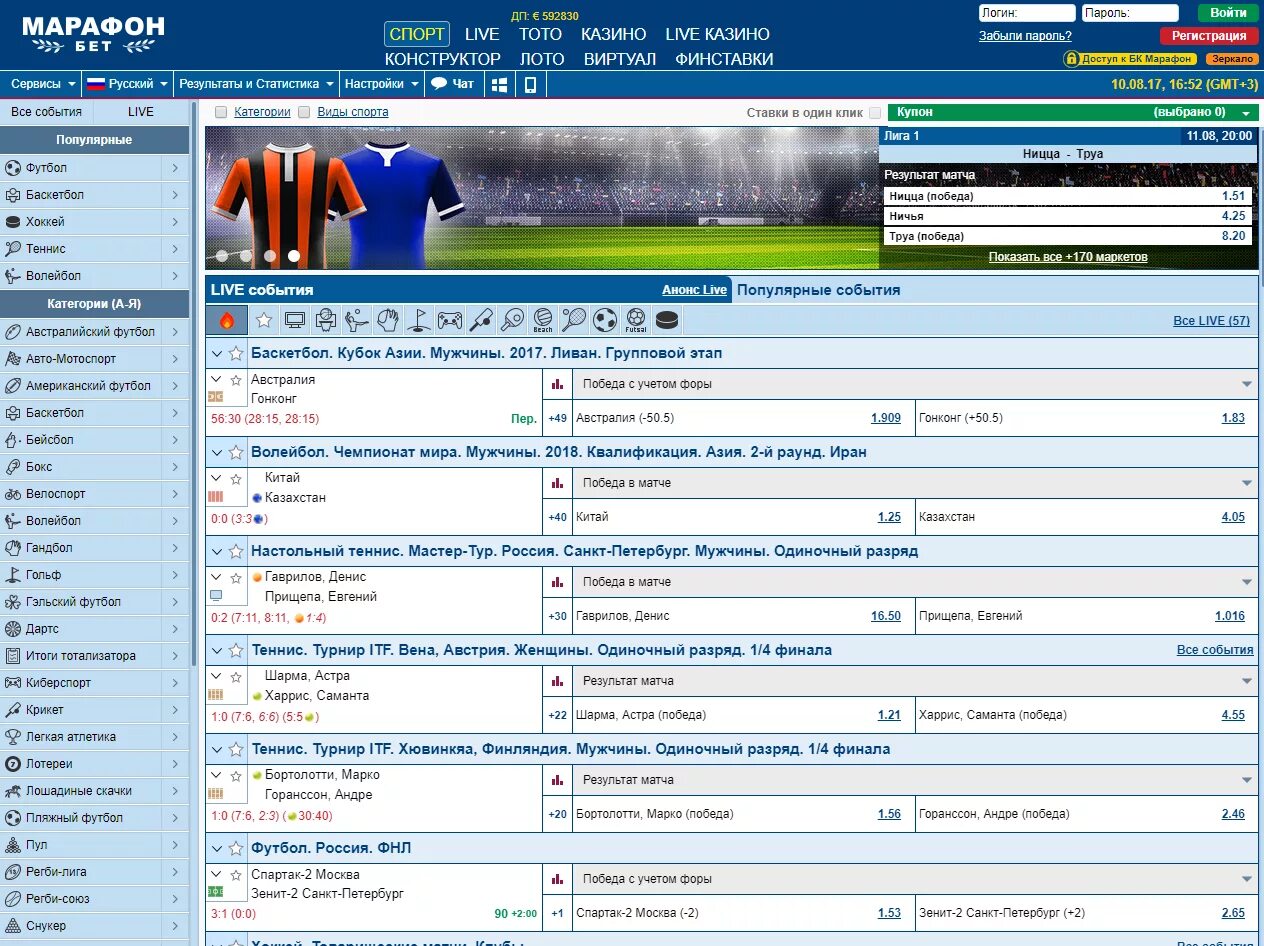Switch to the LIVE top menu item
The width and height of the screenshot is (1264, 946).
[x=482, y=34]
